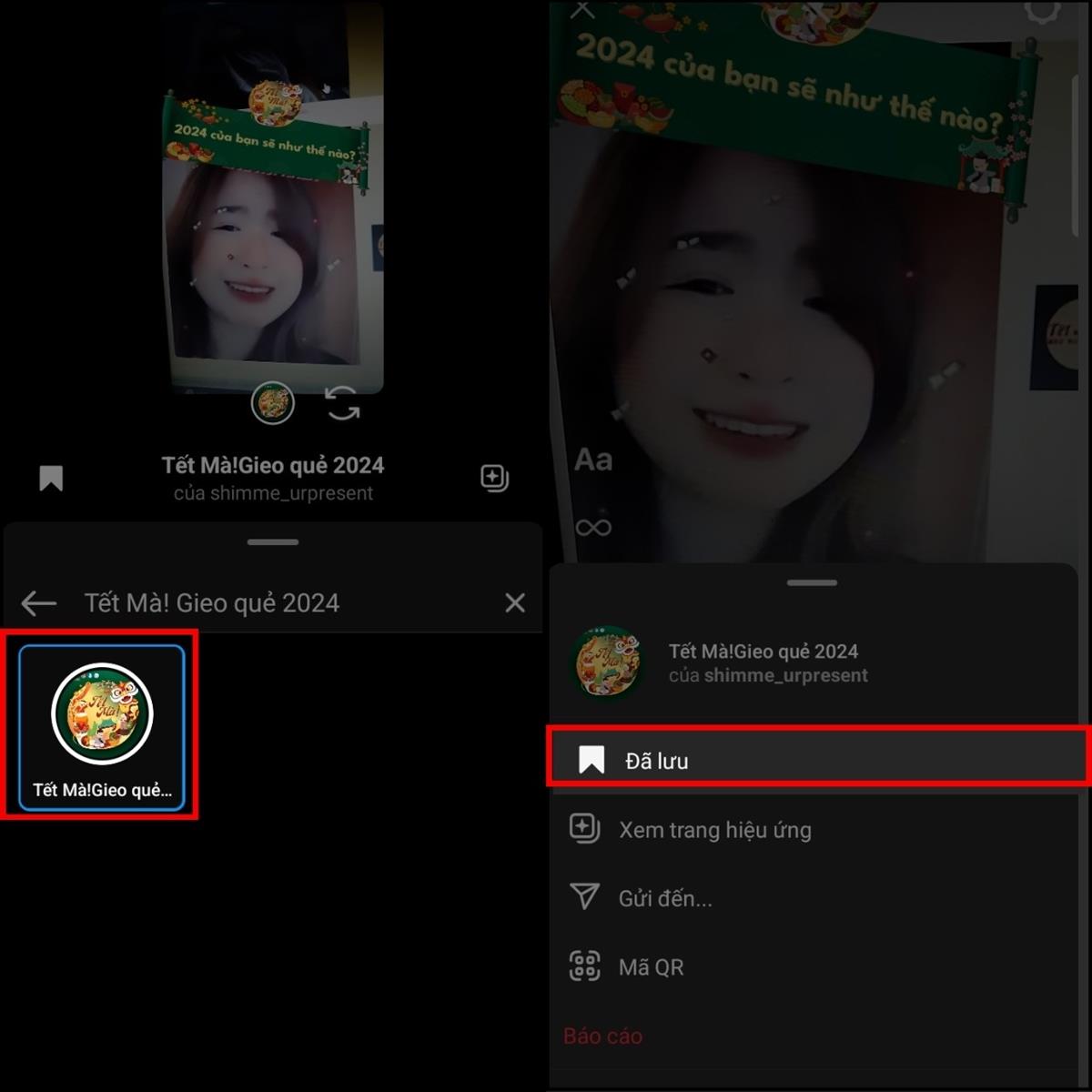The image size is (1092, 1092).
Task: Tap the drag handle on the right options sheet
Action: (812, 583)
